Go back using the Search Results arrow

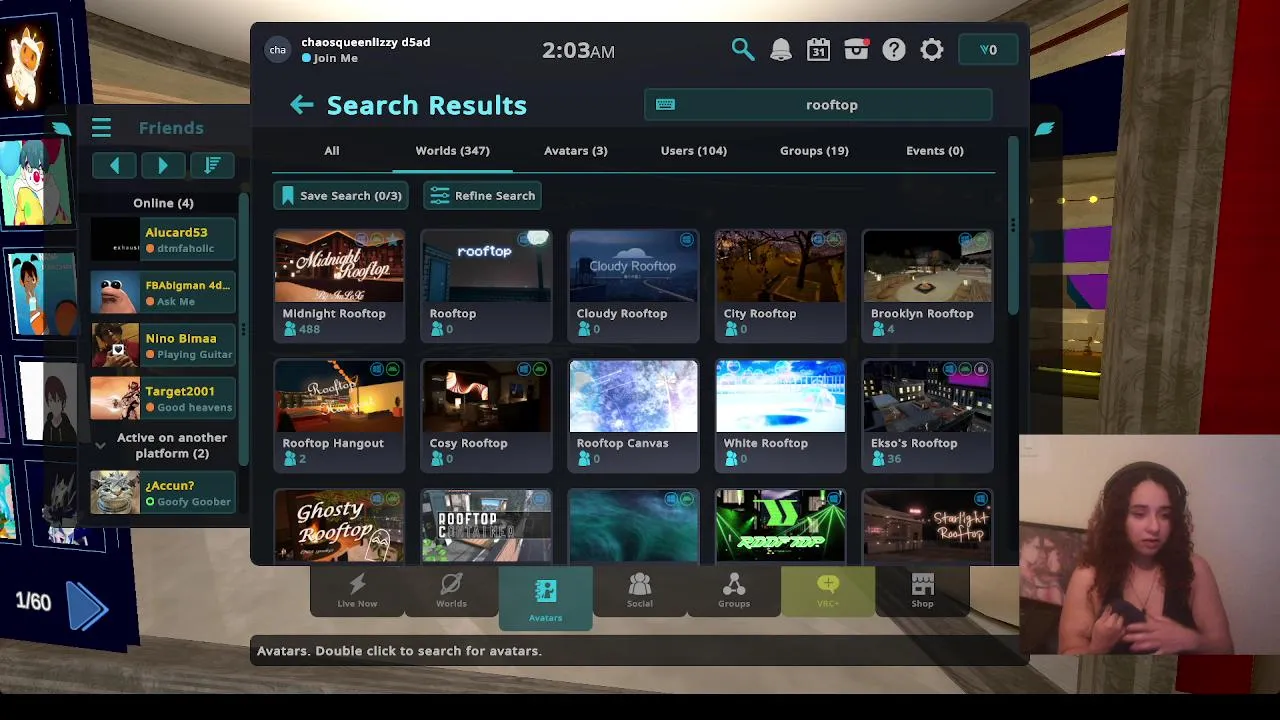(302, 105)
